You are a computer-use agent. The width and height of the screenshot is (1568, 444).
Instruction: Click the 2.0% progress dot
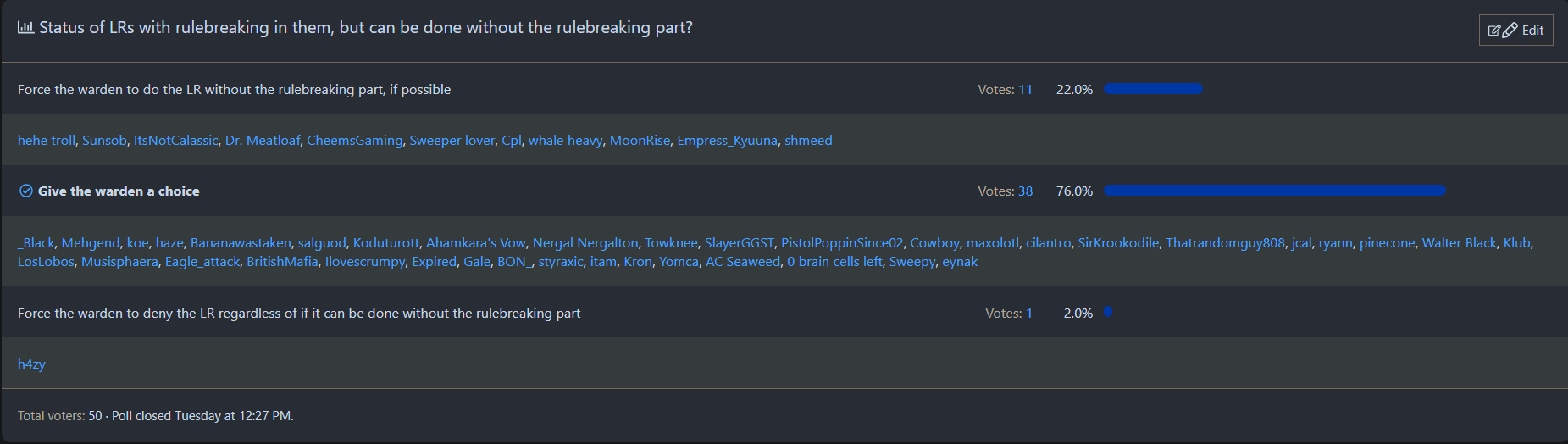(1108, 313)
